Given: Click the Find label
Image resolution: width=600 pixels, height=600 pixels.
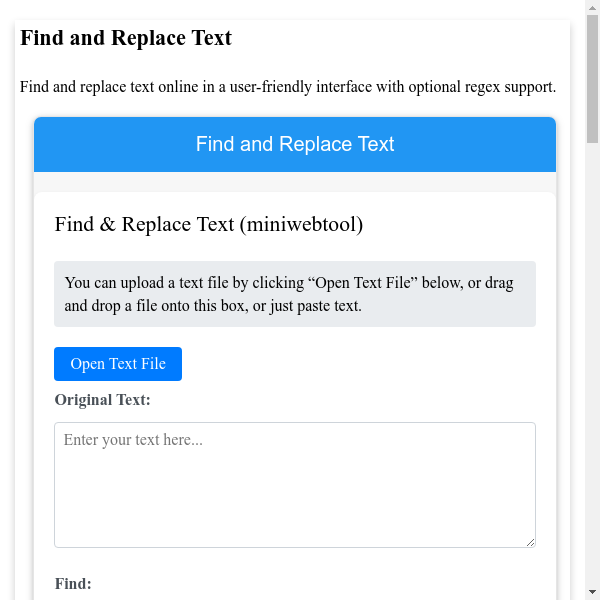Looking at the screenshot, I should (73, 583).
